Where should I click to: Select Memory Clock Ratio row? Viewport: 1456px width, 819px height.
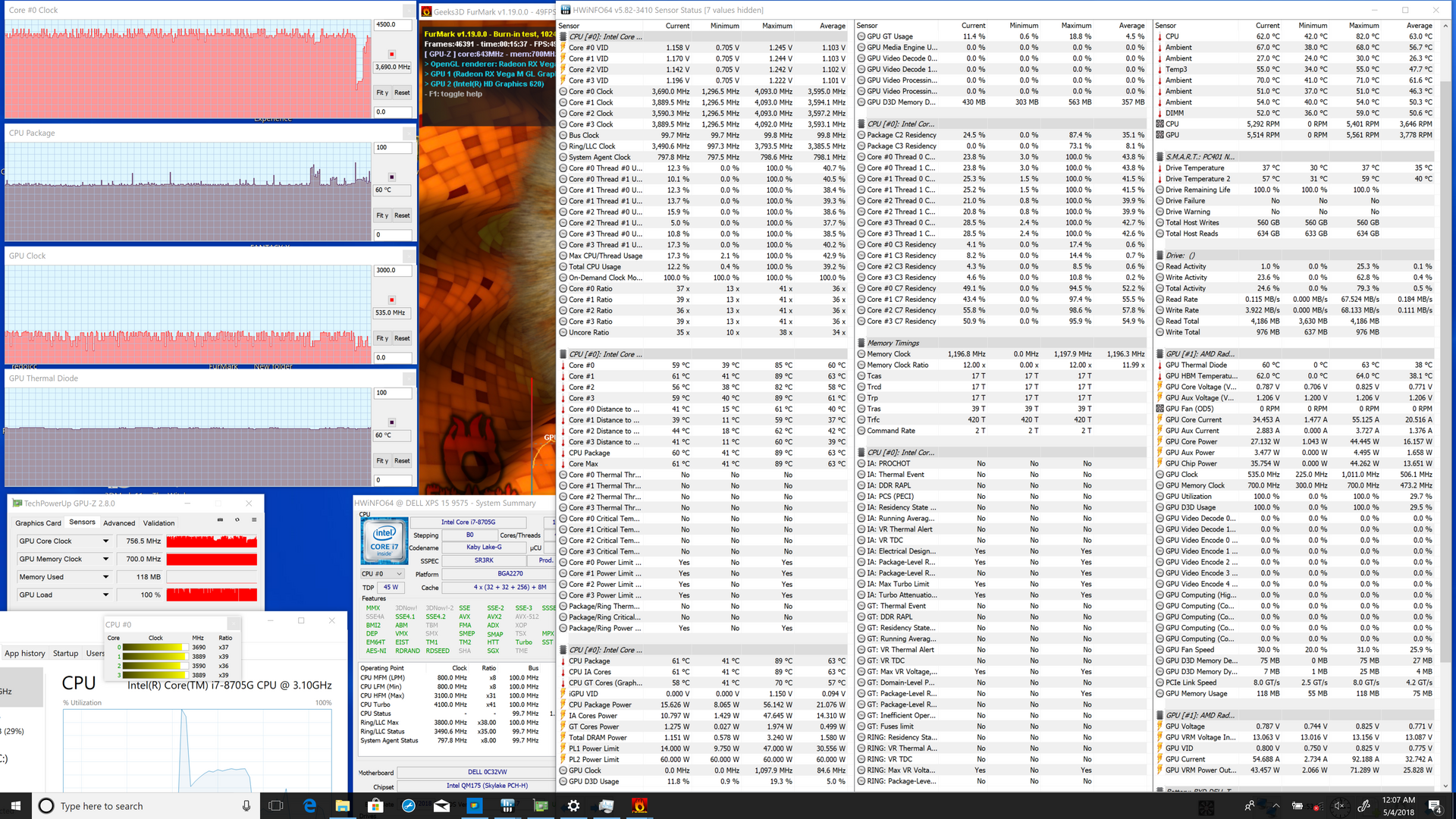(x=1002, y=366)
